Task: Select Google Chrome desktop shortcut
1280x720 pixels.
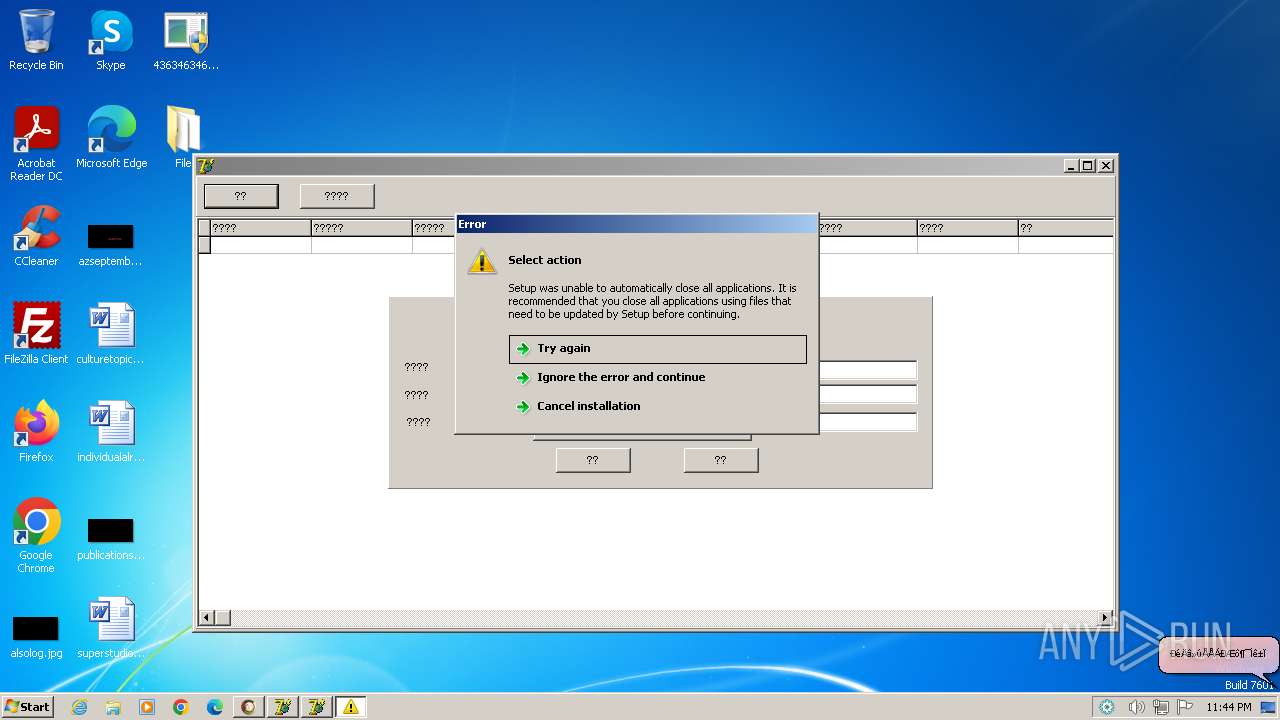Action: [x=36, y=536]
